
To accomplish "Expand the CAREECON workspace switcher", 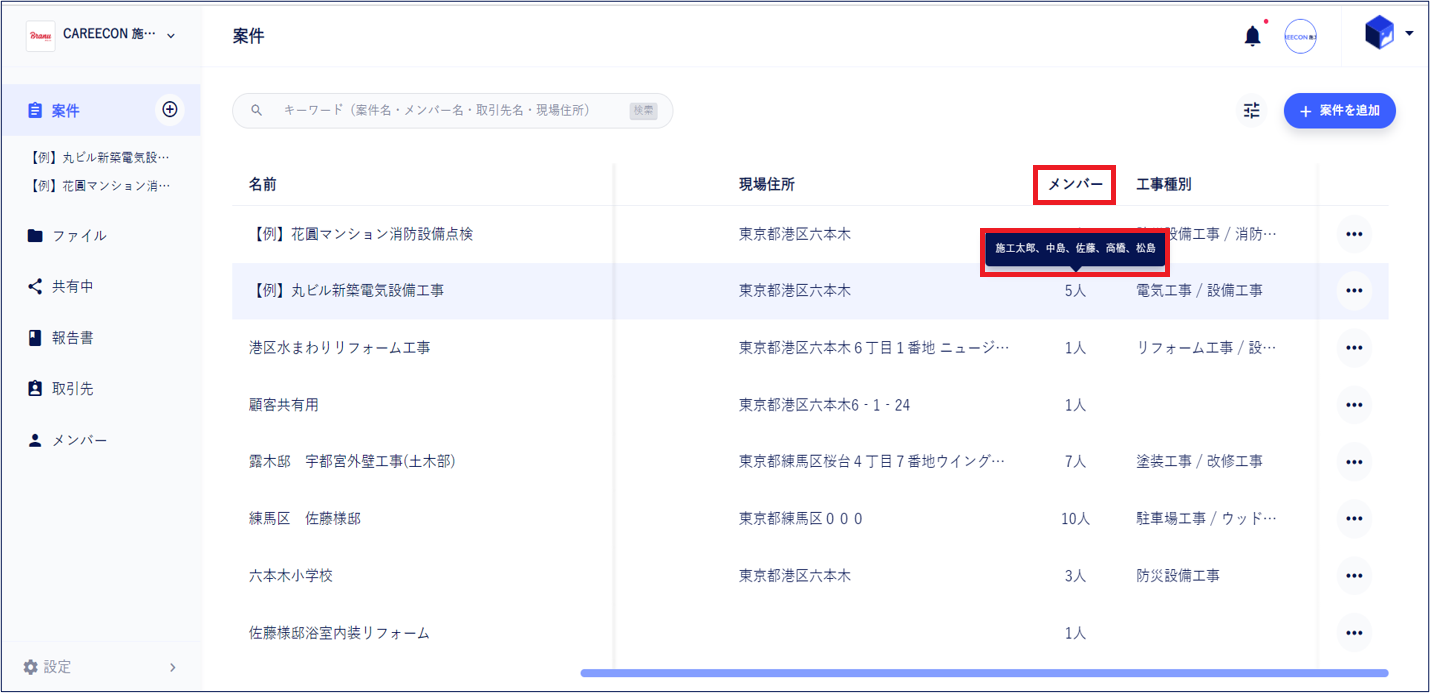I will point(171,35).
